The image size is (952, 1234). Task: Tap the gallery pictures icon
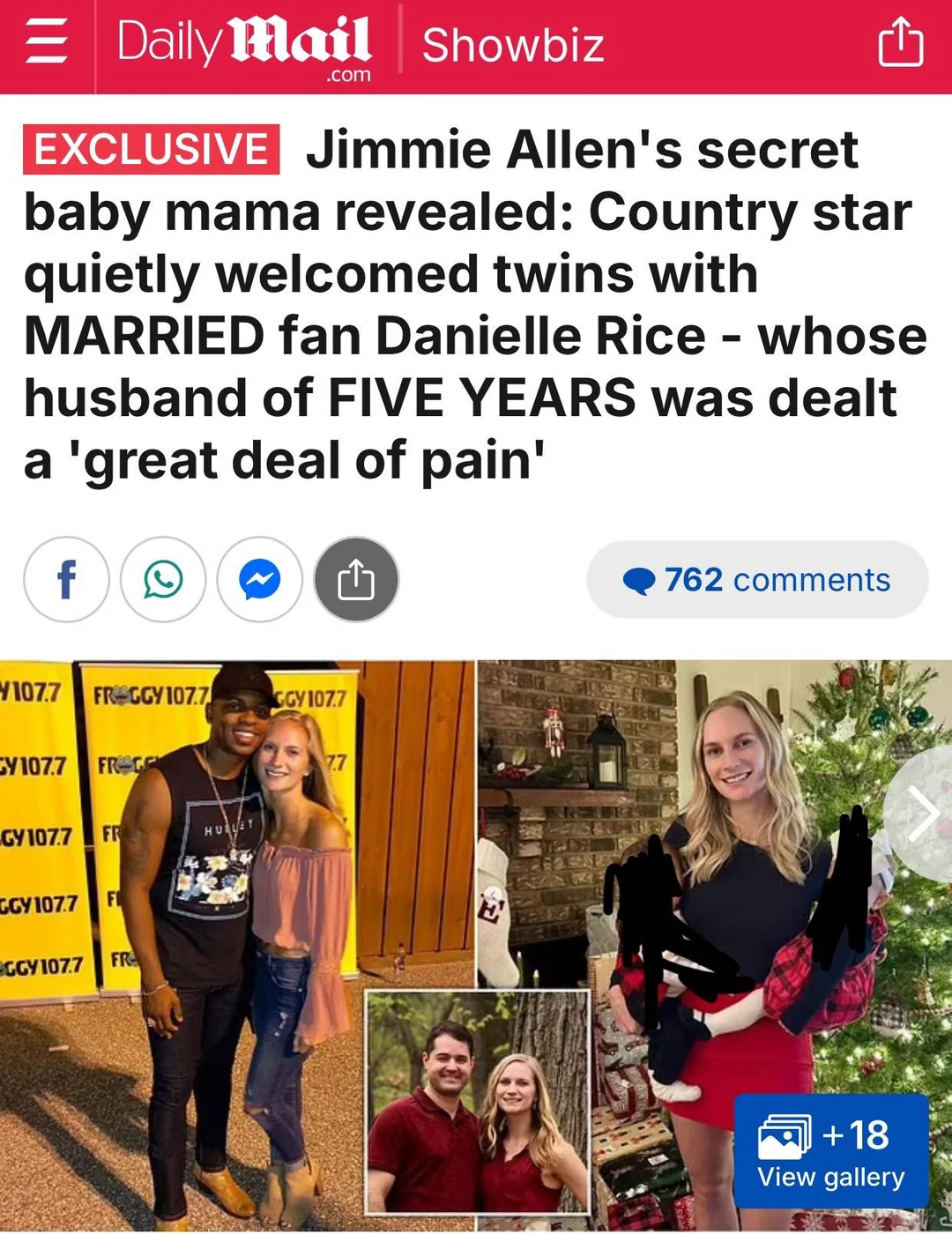click(784, 1136)
